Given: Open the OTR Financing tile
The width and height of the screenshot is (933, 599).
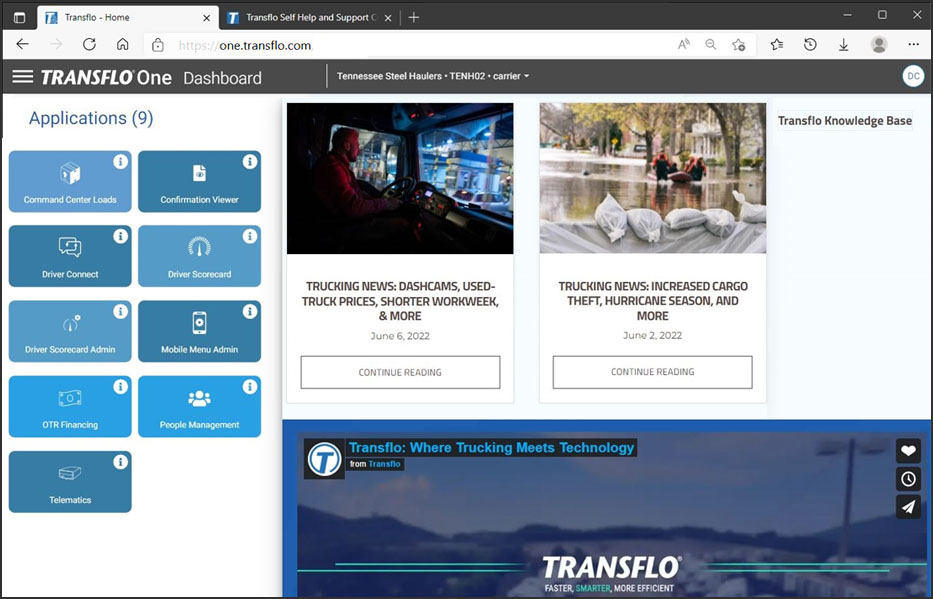Looking at the screenshot, I should 70,406.
